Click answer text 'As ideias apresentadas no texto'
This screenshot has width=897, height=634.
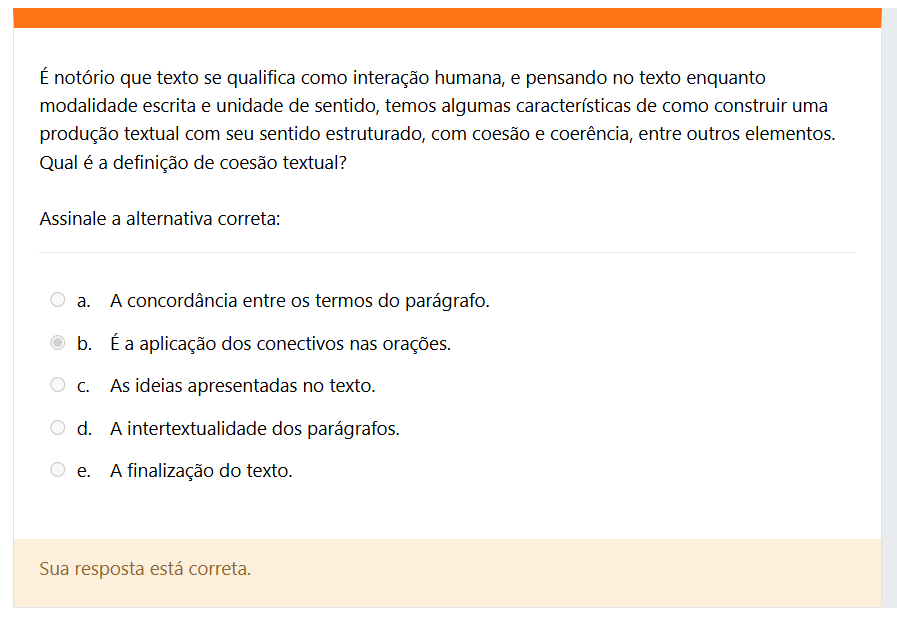click(243, 386)
